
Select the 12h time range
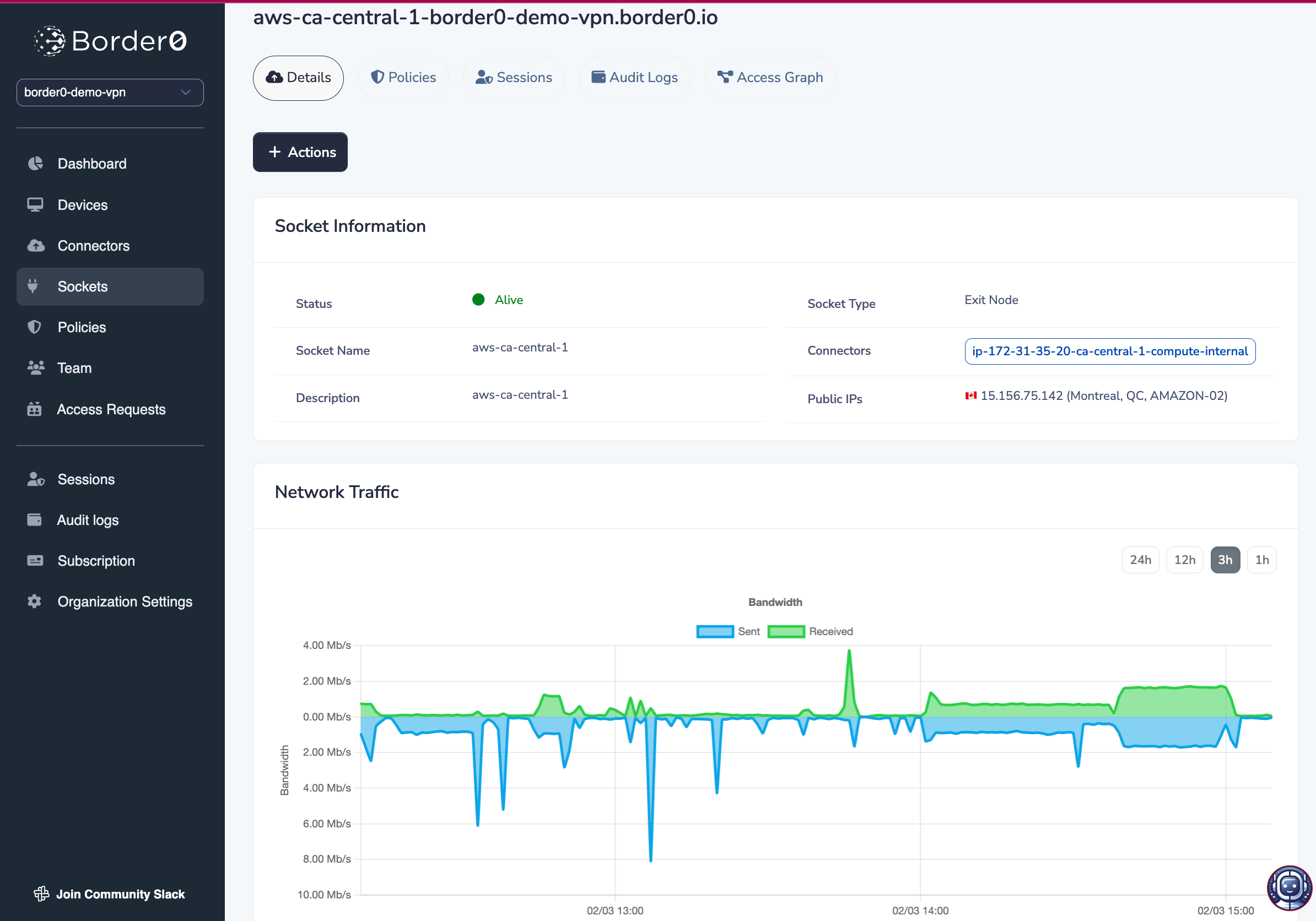pyautogui.click(x=1185, y=560)
